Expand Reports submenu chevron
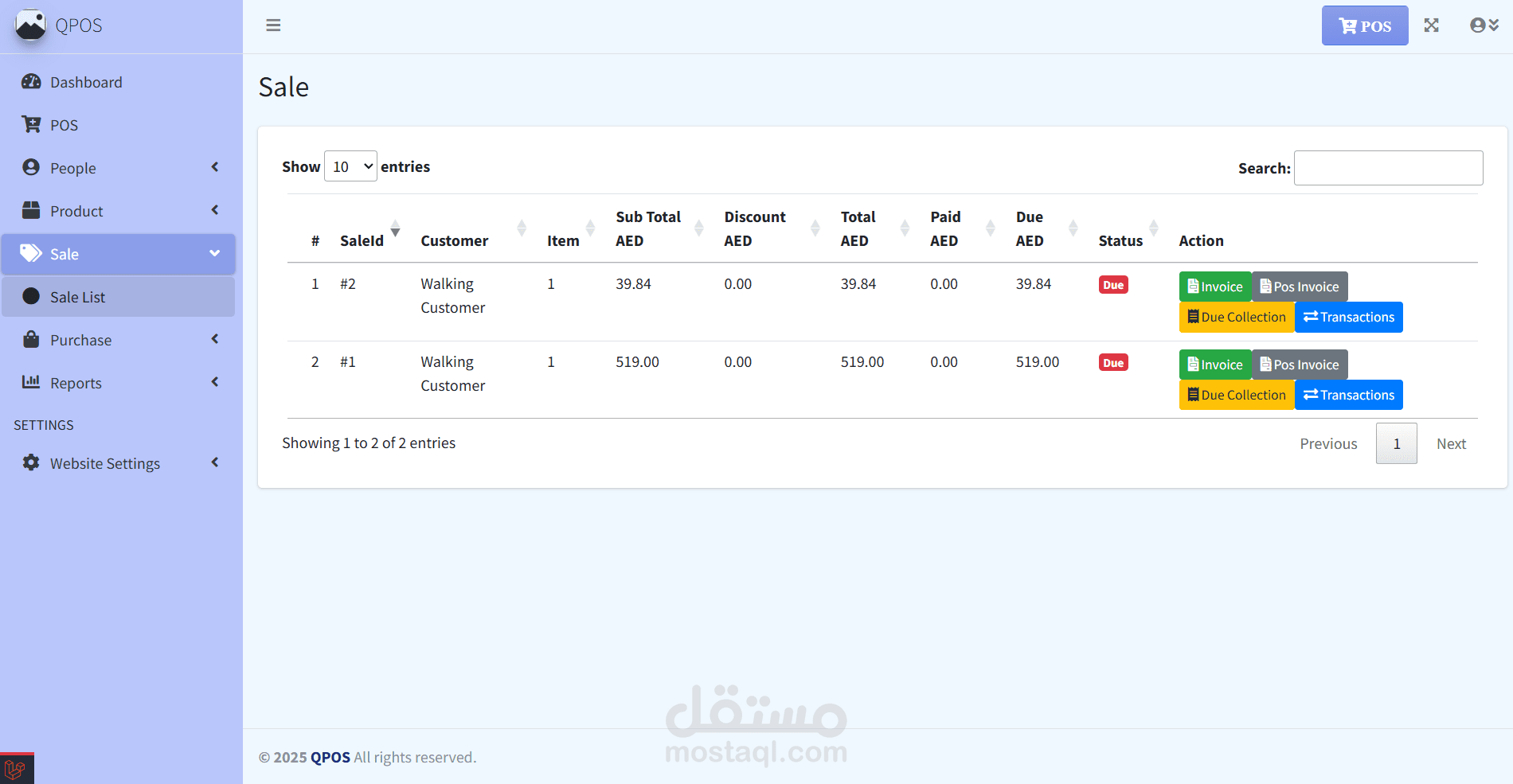Image resolution: width=1513 pixels, height=784 pixels. point(215,382)
